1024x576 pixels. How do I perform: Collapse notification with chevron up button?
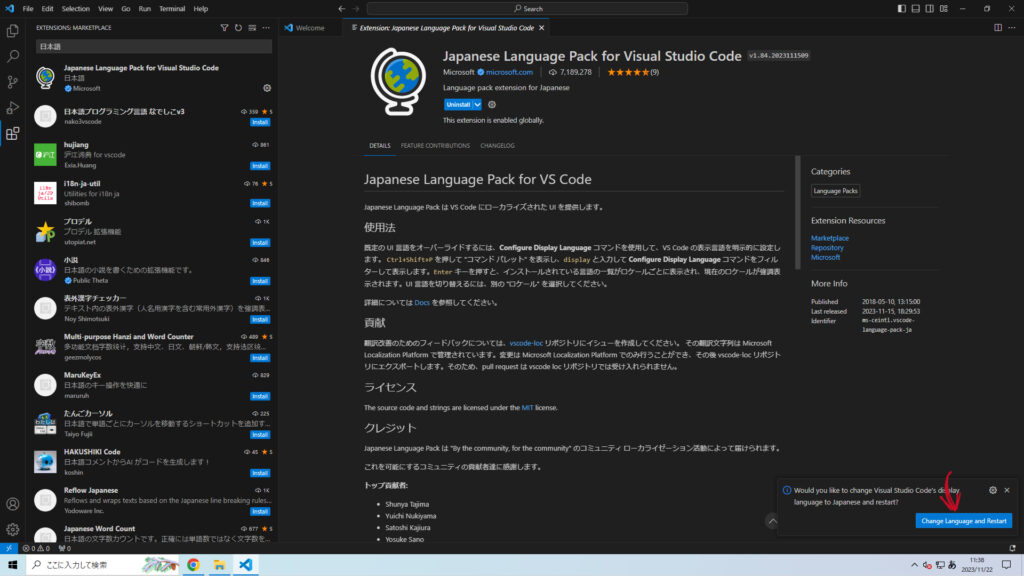pyautogui.click(x=773, y=521)
